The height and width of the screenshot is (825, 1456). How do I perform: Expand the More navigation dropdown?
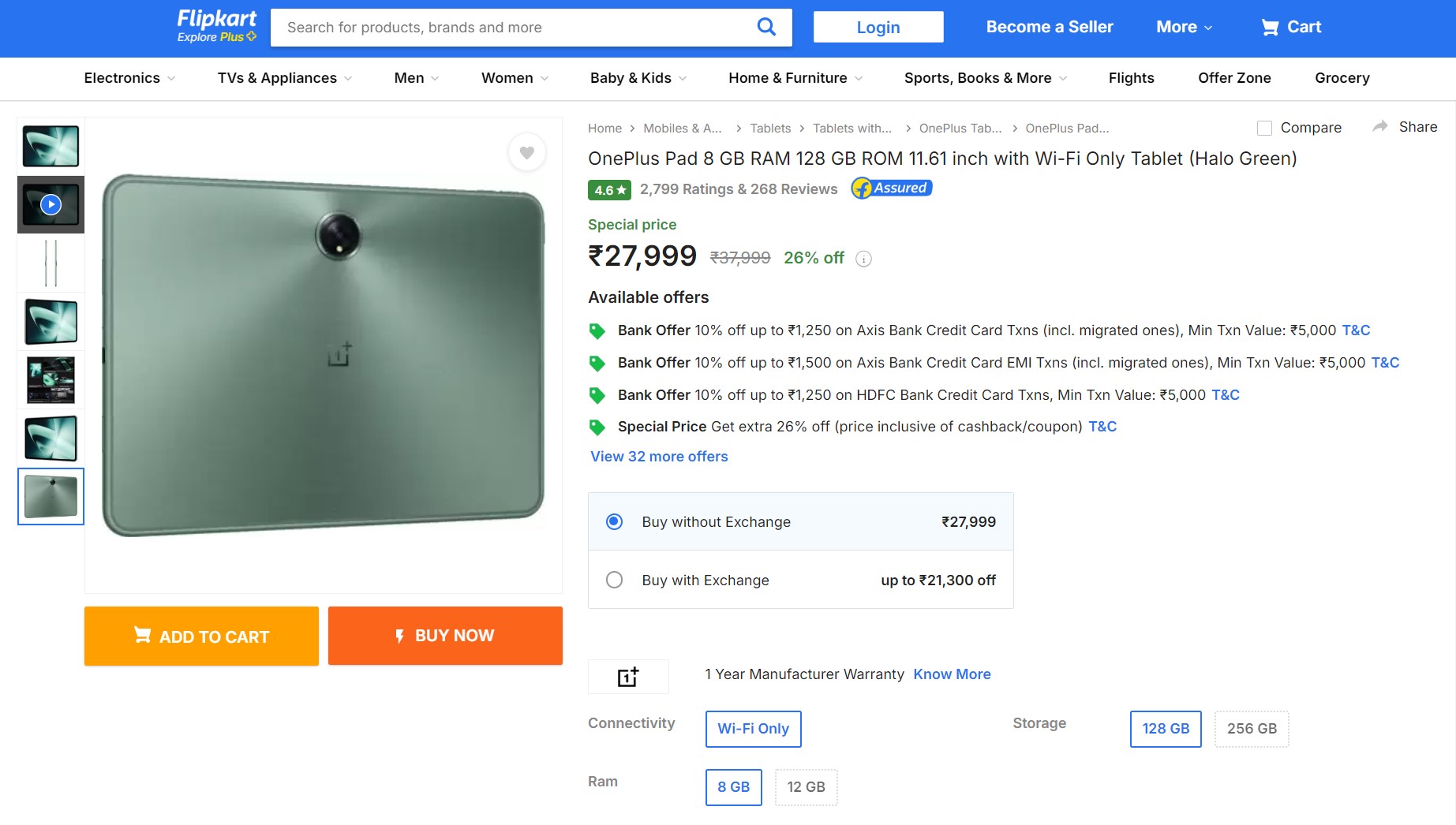point(1183,26)
